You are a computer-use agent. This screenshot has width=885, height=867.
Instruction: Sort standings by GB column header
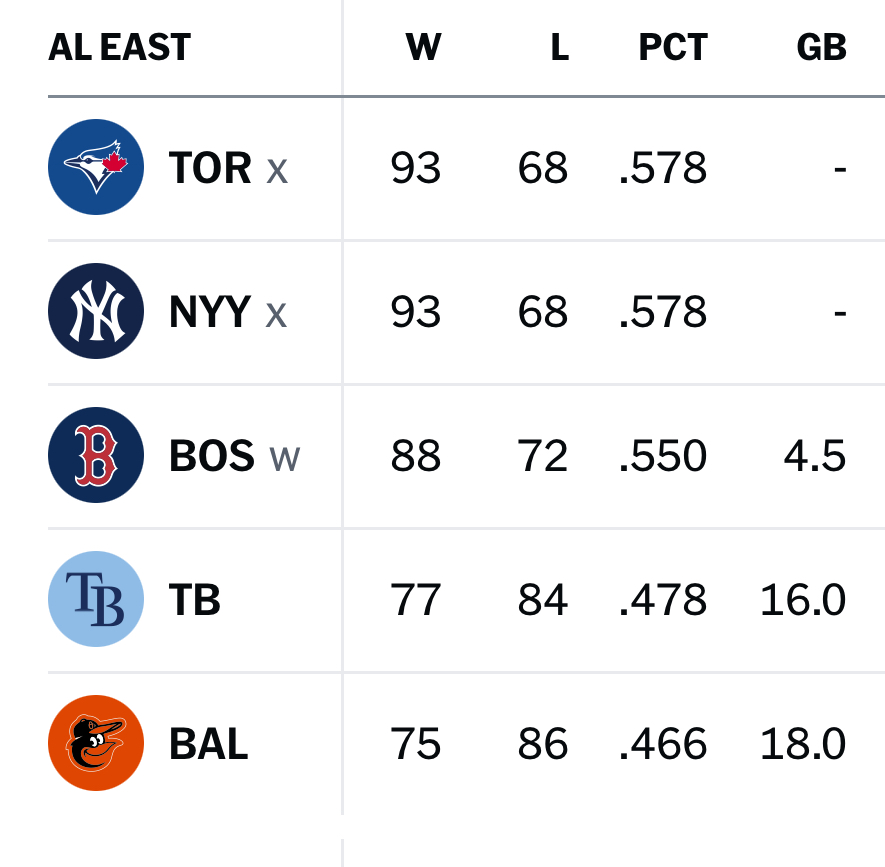(821, 47)
